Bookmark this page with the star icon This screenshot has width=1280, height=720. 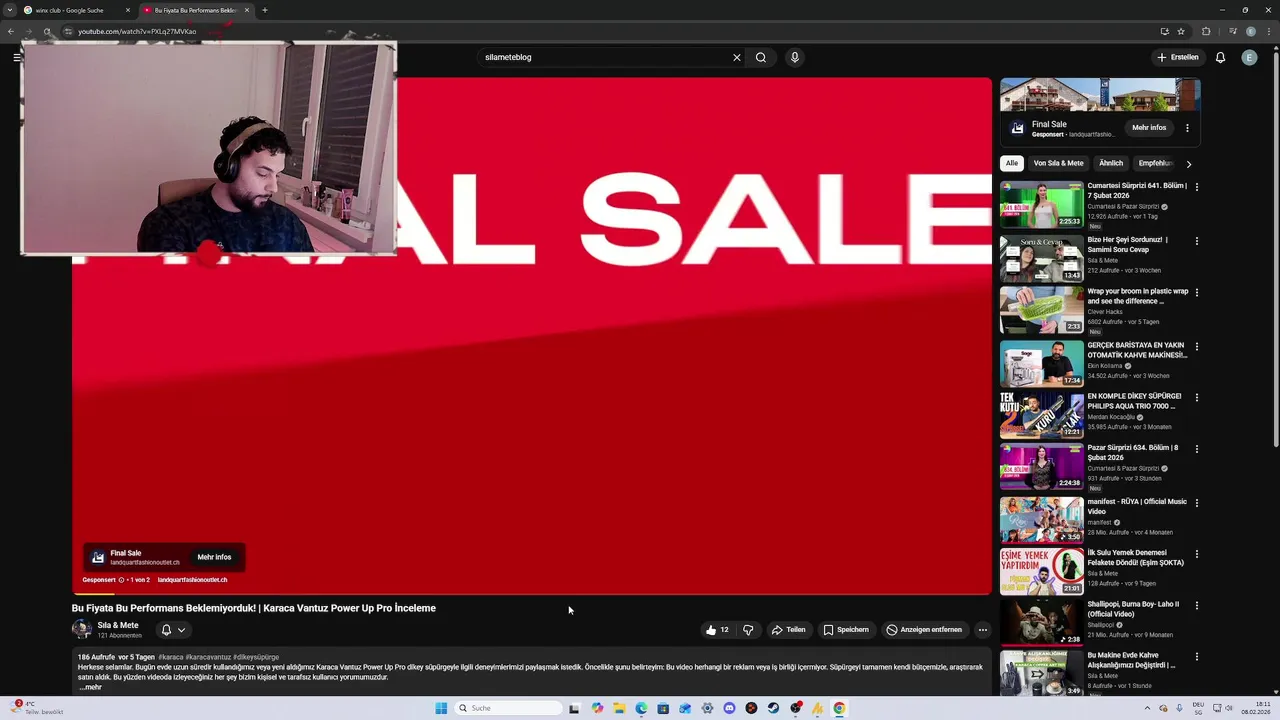[1181, 31]
